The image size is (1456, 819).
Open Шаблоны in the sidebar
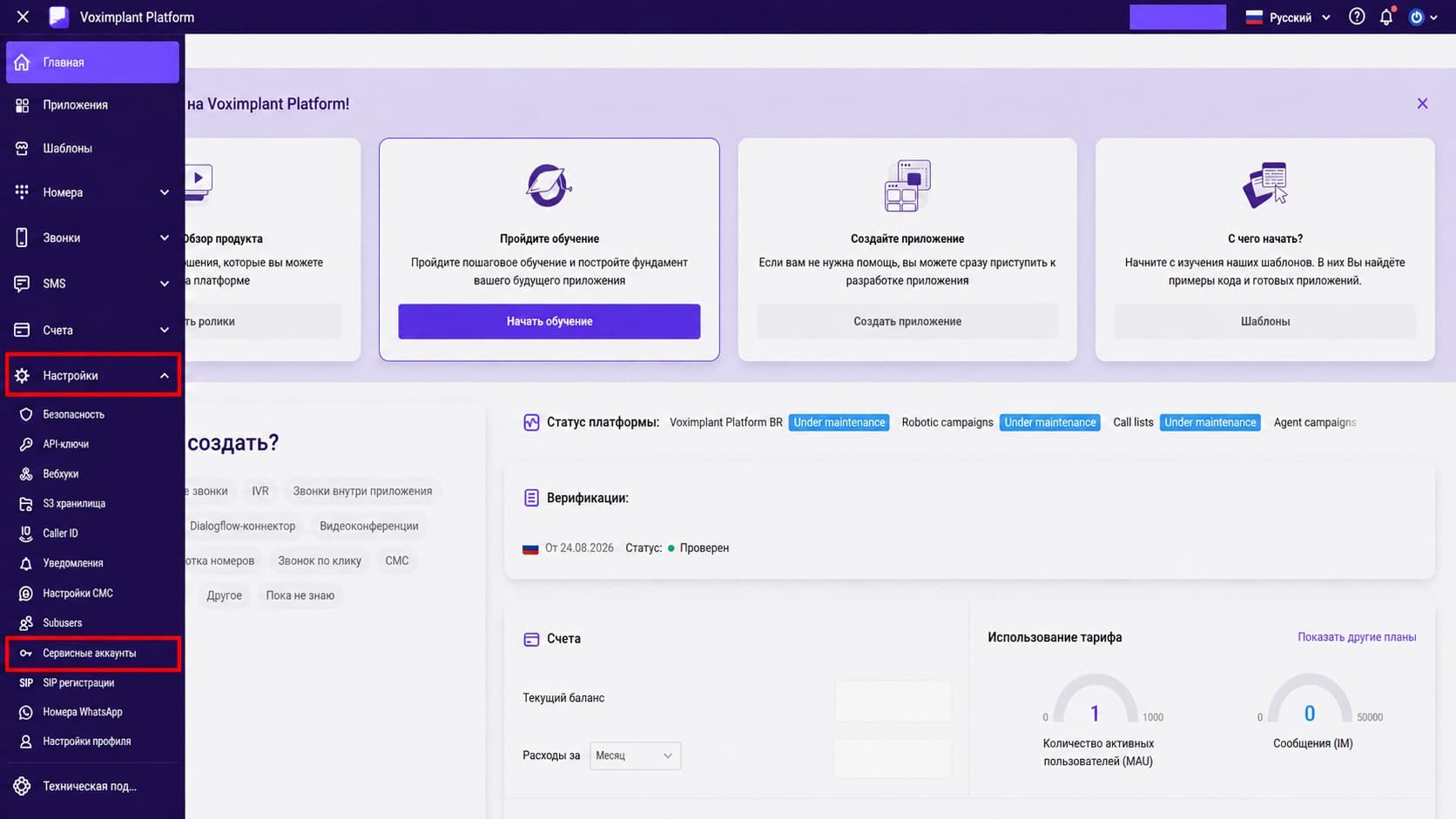(x=92, y=149)
